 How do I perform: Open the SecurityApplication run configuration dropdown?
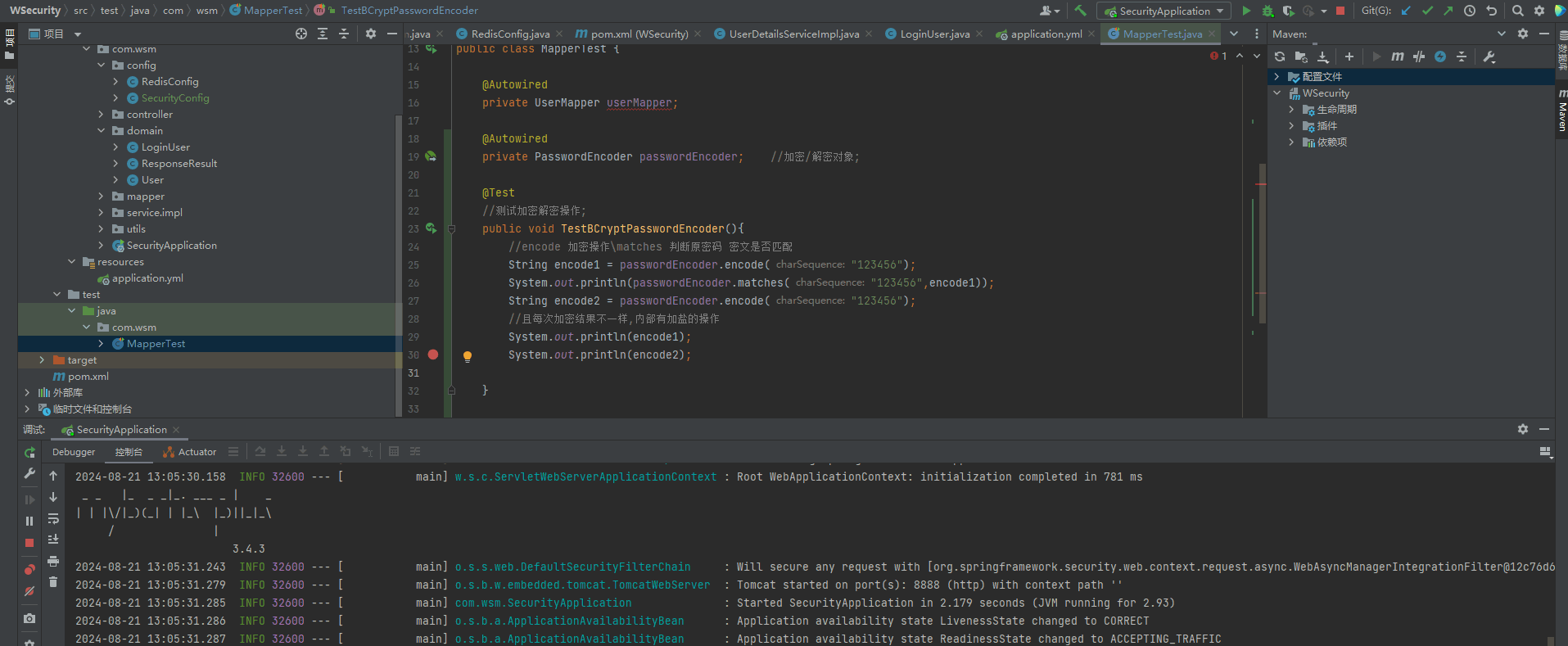pyautogui.click(x=1164, y=11)
